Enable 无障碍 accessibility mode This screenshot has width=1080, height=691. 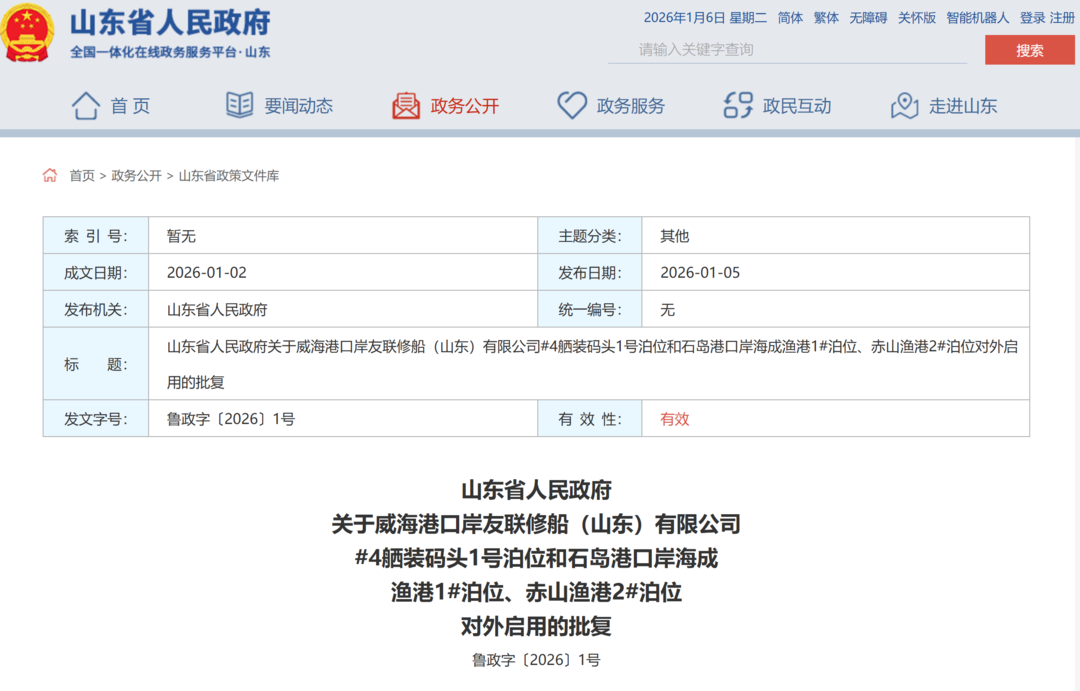[x=868, y=18]
